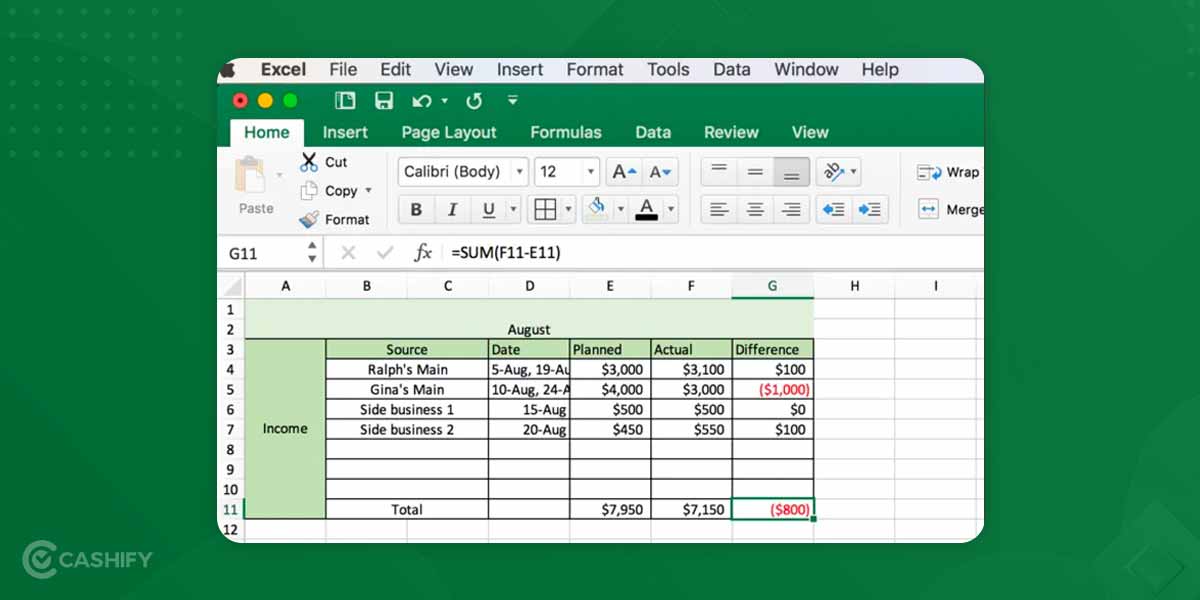Click the Save icon in the toolbar
Screen dimensions: 1200x600
(383, 100)
